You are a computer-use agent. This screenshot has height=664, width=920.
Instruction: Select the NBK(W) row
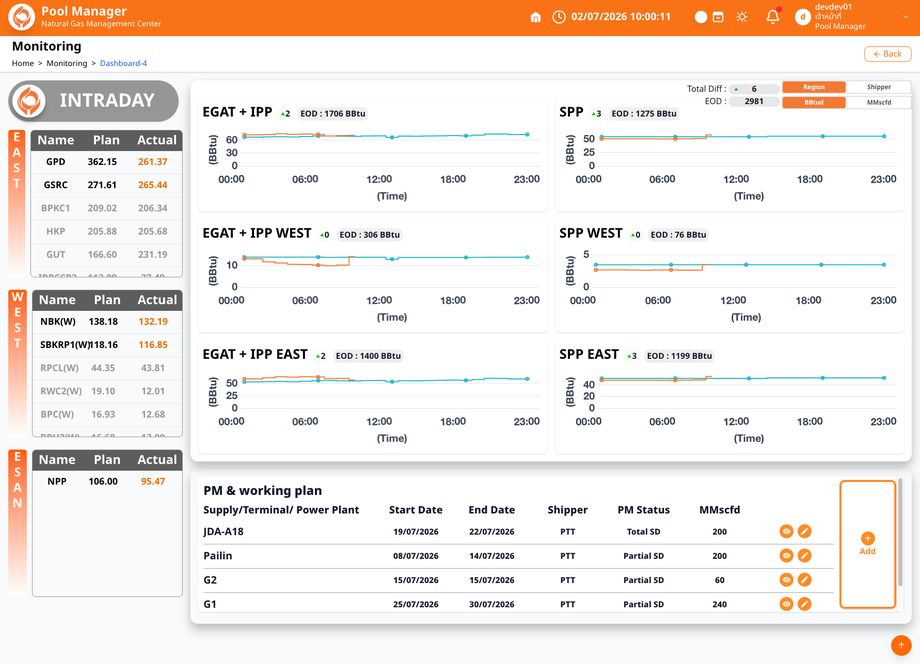click(x=107, y=321)
